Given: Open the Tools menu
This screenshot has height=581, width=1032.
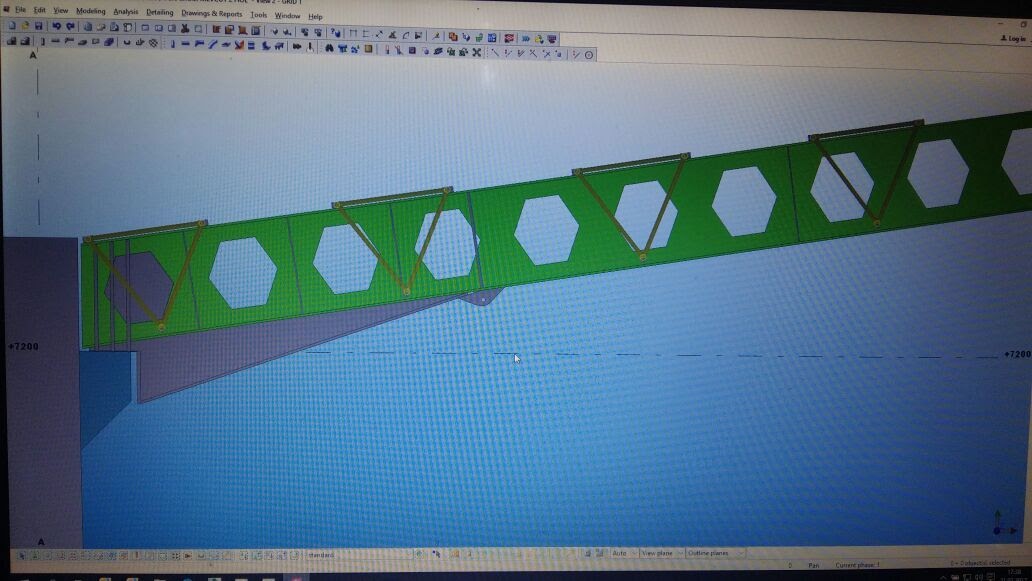Looking at the screenshot, I should click(x=259, y=15).
